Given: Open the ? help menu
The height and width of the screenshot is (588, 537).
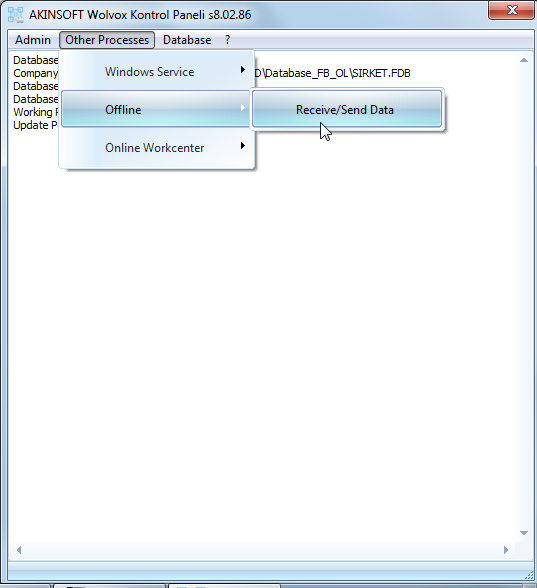Looking at the screenshot, I should click(227, 40).
